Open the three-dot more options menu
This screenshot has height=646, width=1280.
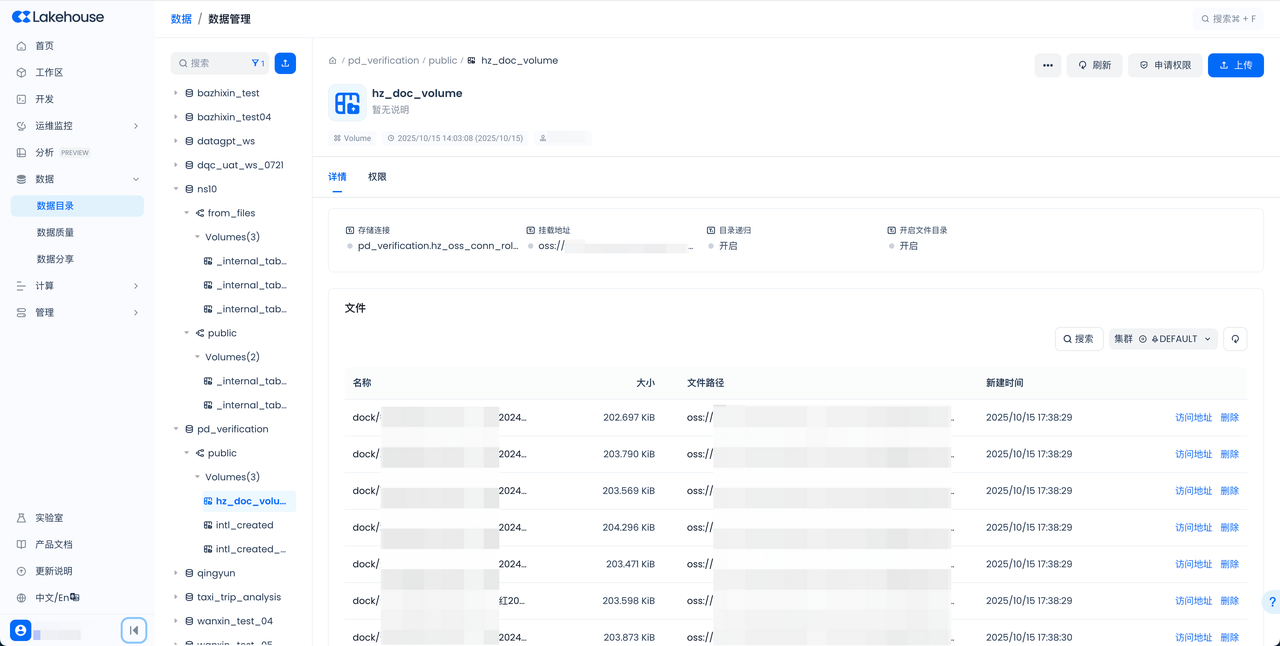click(1047, 65)
